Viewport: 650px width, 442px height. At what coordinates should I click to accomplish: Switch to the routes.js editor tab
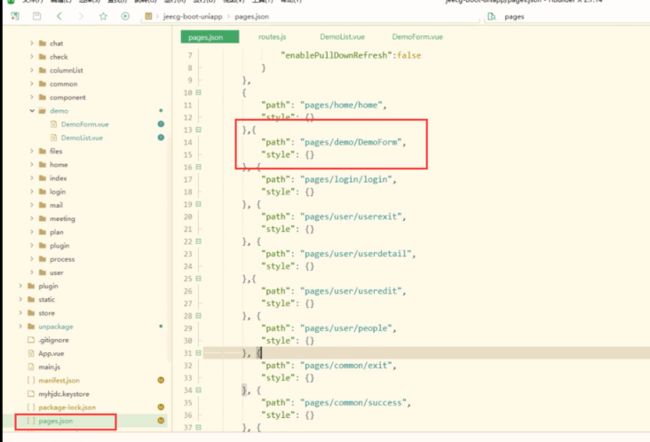pos(272,37)
